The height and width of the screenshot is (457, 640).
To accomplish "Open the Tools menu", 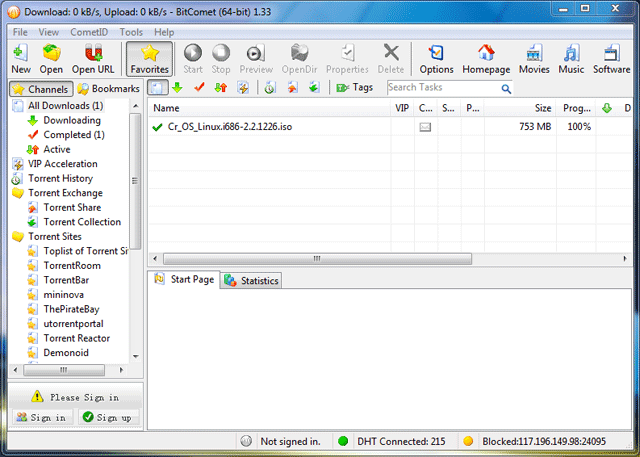I will [x=131, y=32].
